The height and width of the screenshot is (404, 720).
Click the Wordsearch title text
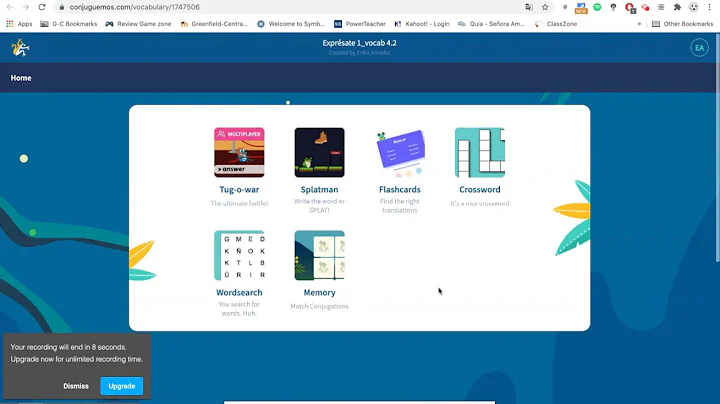(239, 292)
